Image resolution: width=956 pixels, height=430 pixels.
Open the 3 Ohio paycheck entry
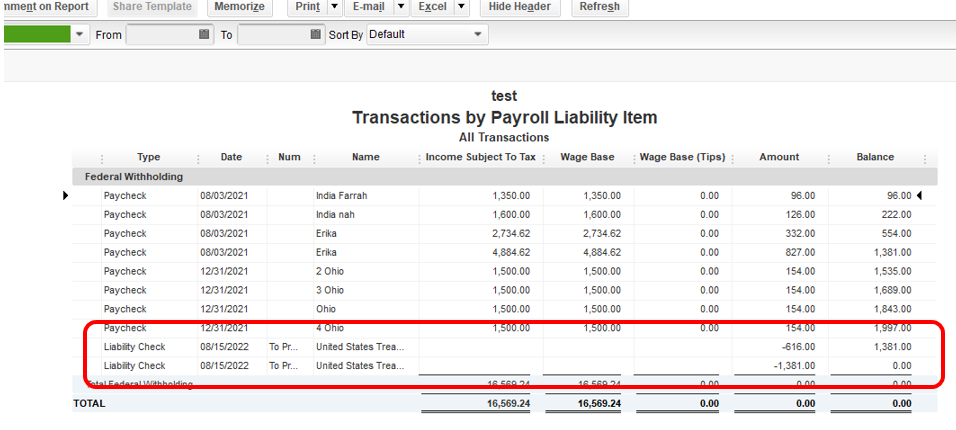coord(504,290)
